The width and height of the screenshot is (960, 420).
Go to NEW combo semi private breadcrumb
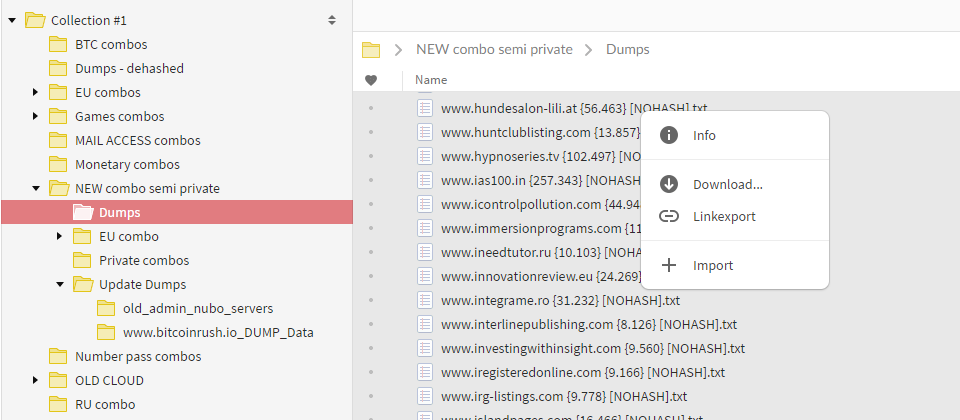tap(494, 50)
